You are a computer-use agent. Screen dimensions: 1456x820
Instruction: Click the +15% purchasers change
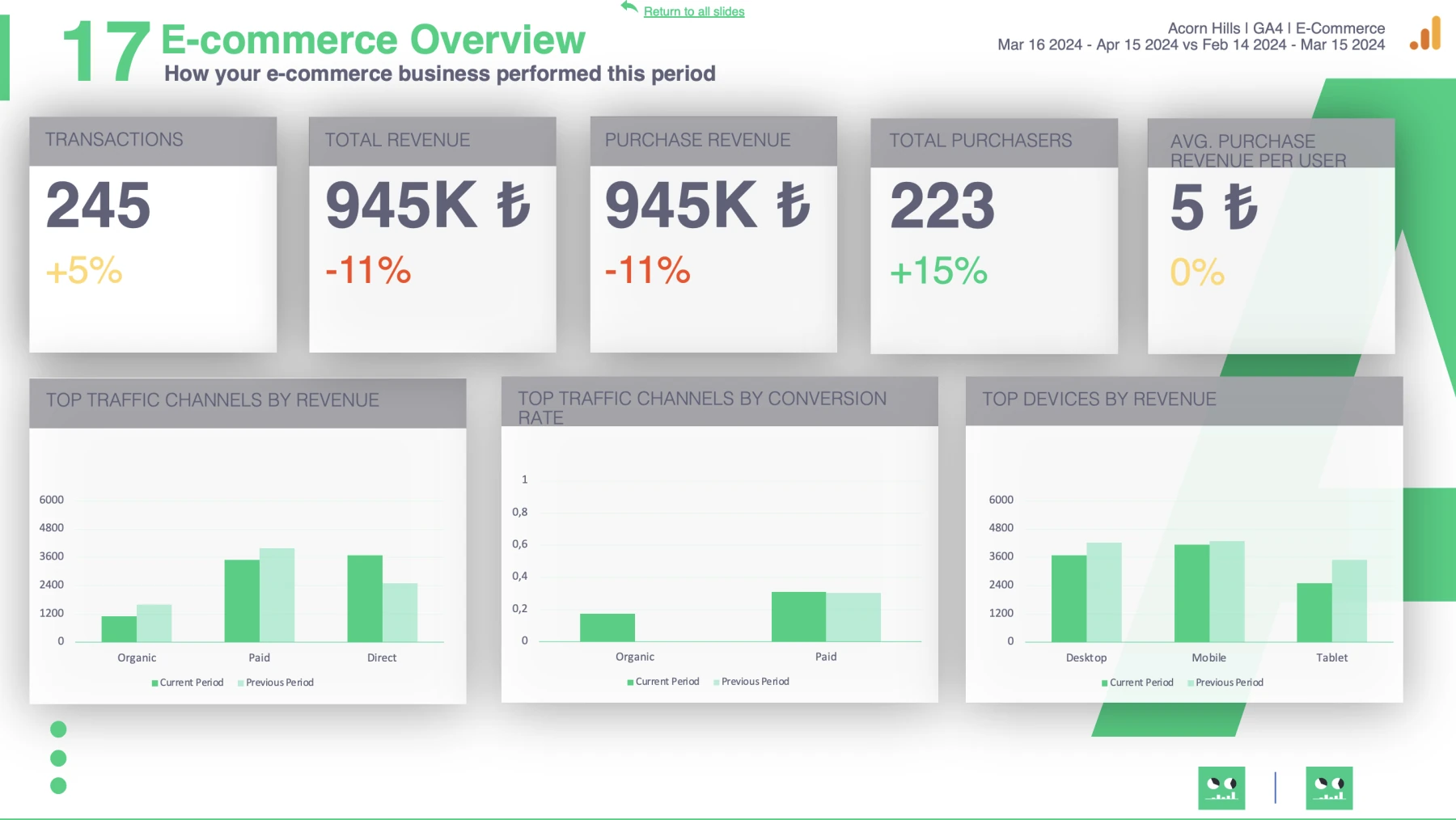(939, 272)
